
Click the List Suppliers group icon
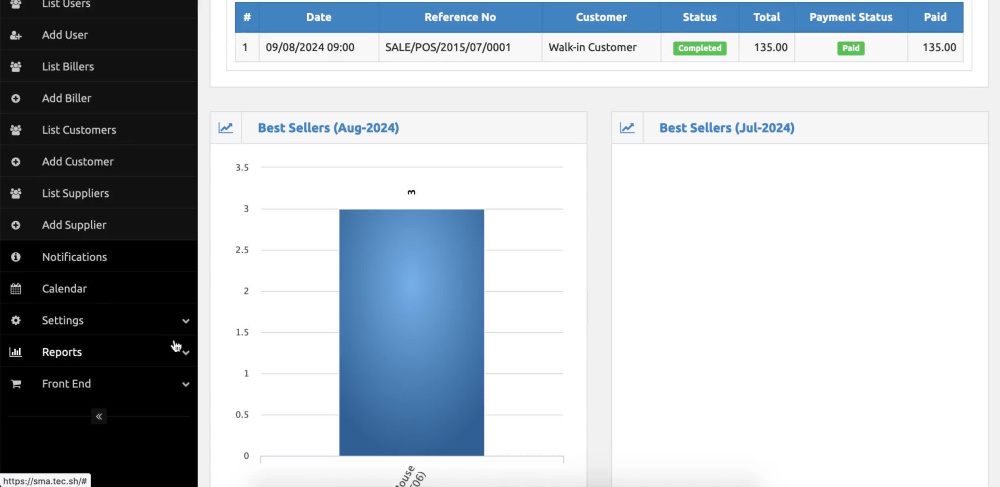point(16,193)
